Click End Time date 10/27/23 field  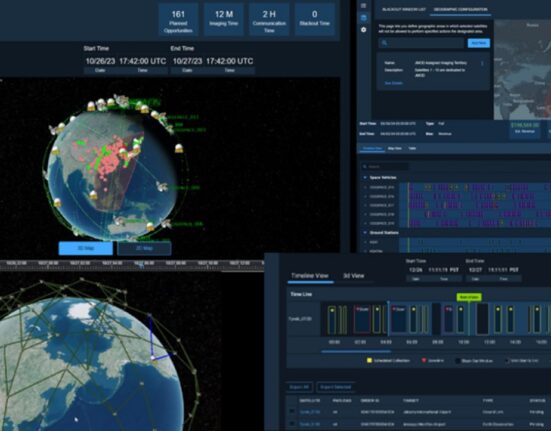(187, 61)
